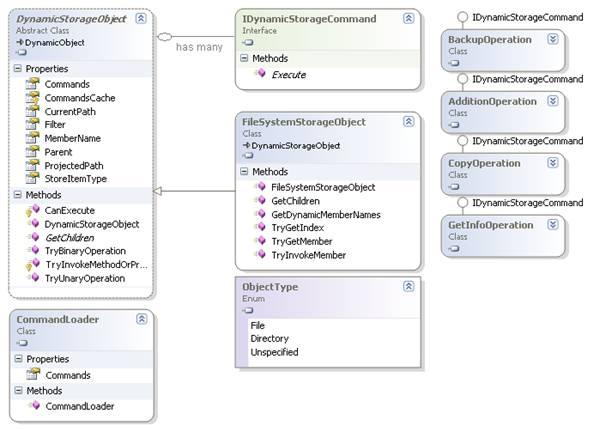The height and width of the screenshot is (429, 589).
Task: Select the File enum member
Action: point(258,325)
